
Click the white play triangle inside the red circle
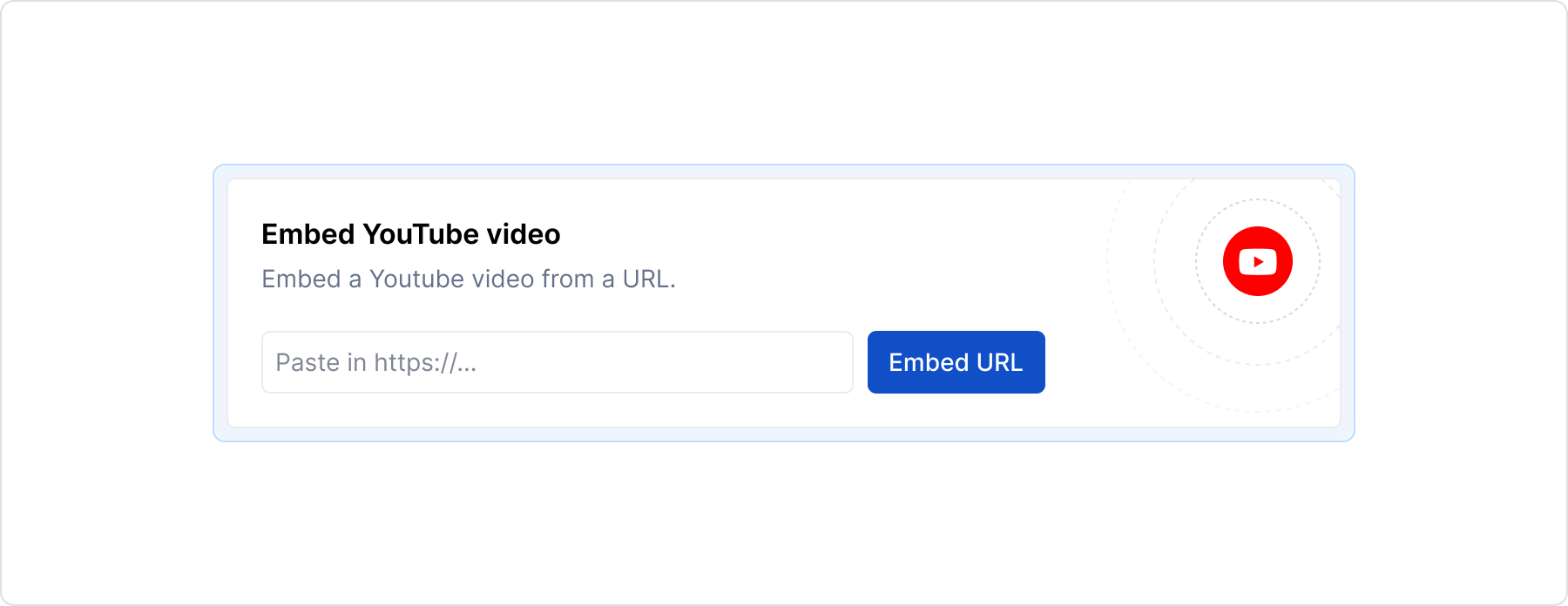[x=1259, y=260]
